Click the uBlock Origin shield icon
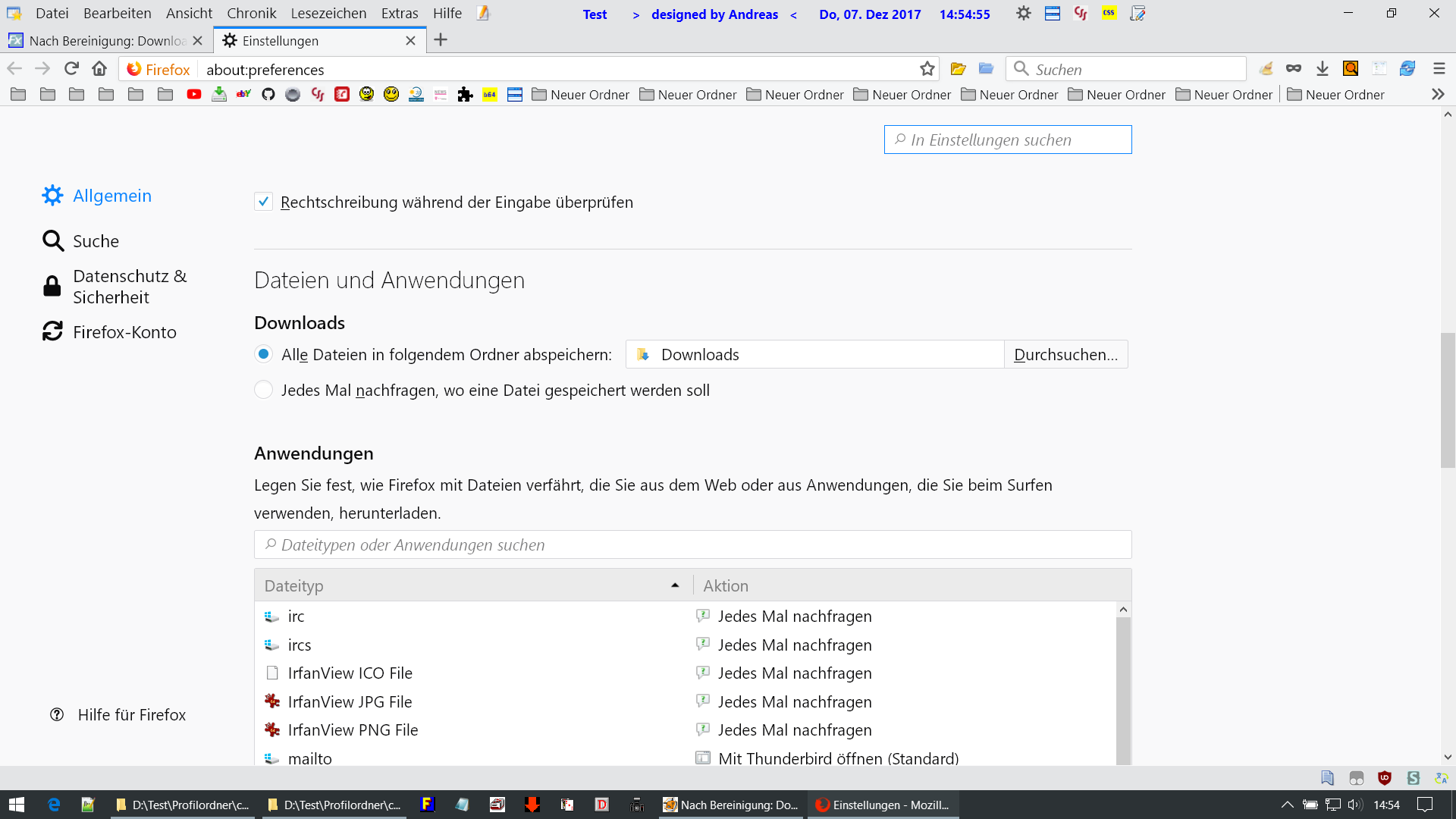This screenshot has width=1456, height=819. (x=1385, y=778)
